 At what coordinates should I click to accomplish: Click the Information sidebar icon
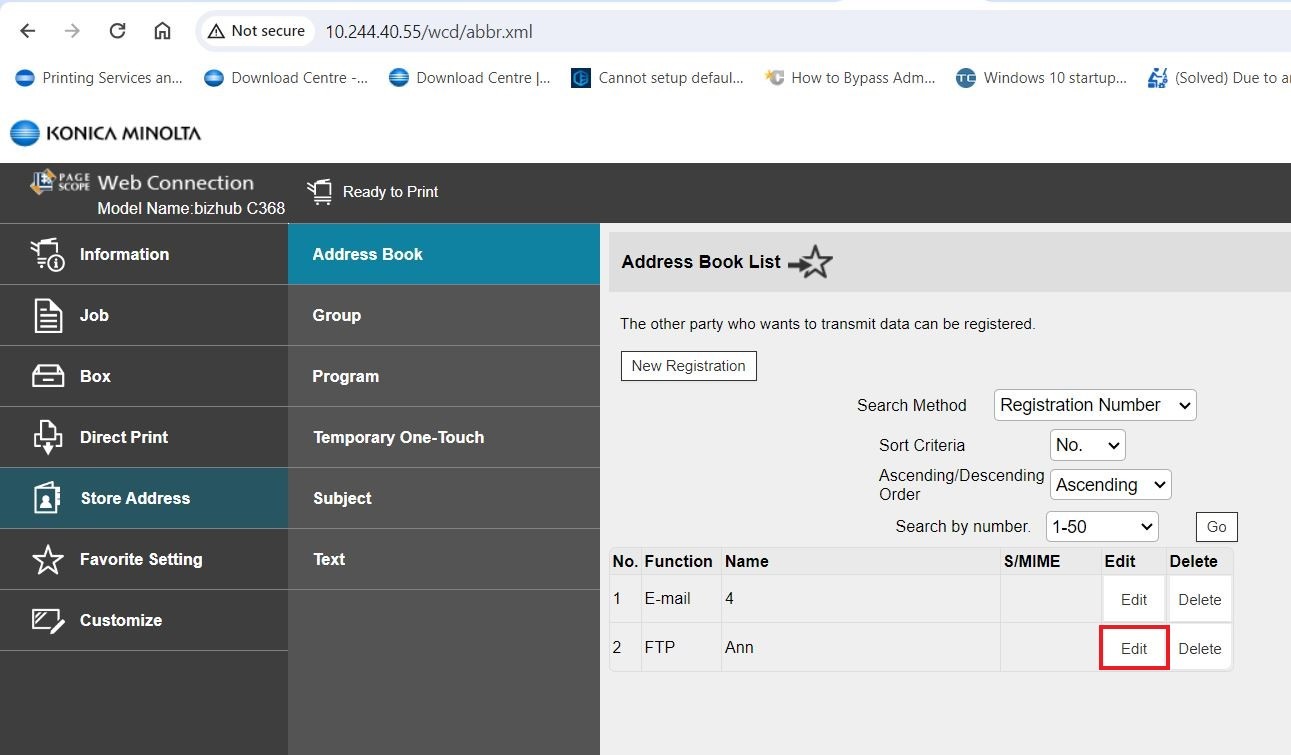tap(47, 254)
